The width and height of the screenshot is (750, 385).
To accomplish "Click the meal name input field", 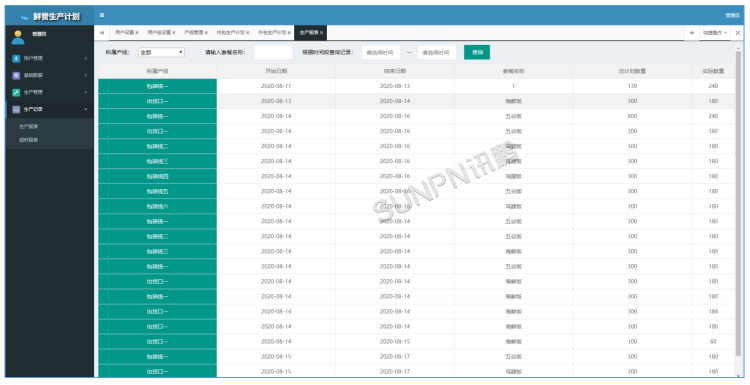I will [x=273, y=53].
